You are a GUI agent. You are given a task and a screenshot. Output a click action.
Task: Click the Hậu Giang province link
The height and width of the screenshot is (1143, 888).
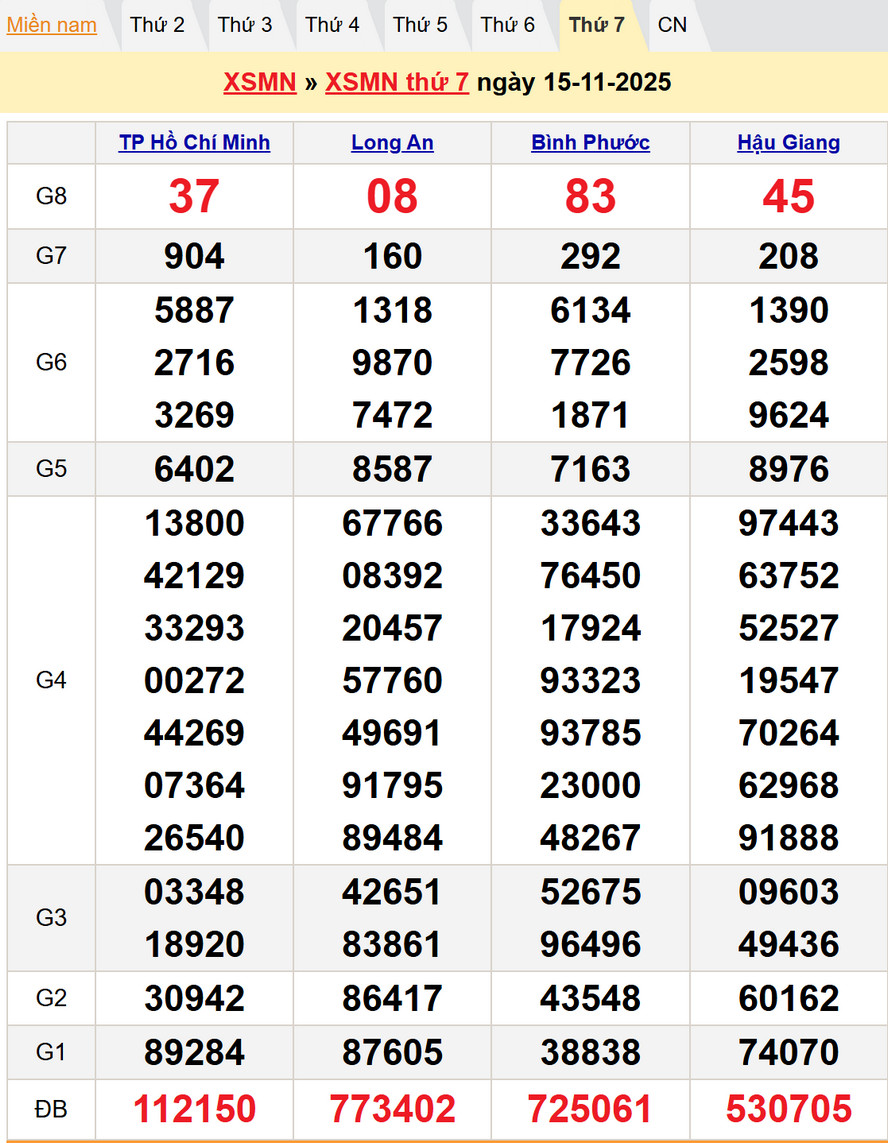click(788, 142)
